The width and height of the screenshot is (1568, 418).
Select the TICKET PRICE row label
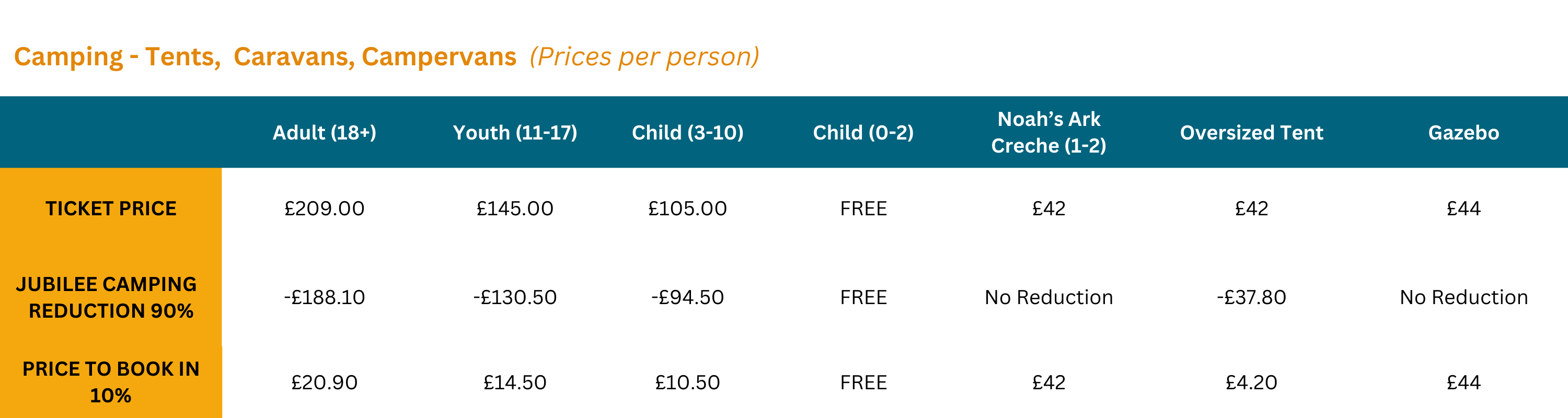tap(111, 208)
